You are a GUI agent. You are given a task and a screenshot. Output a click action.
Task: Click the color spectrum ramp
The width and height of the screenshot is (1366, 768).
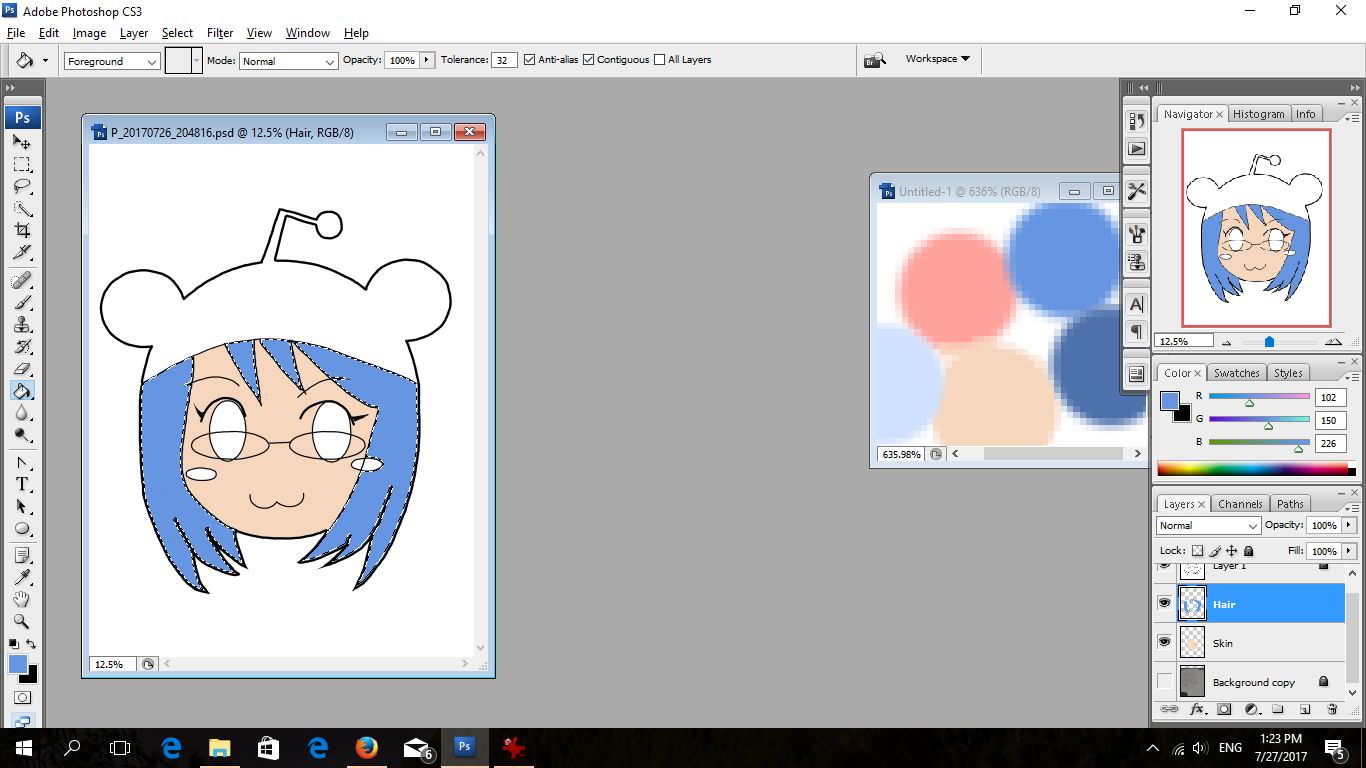[1252, 468]
